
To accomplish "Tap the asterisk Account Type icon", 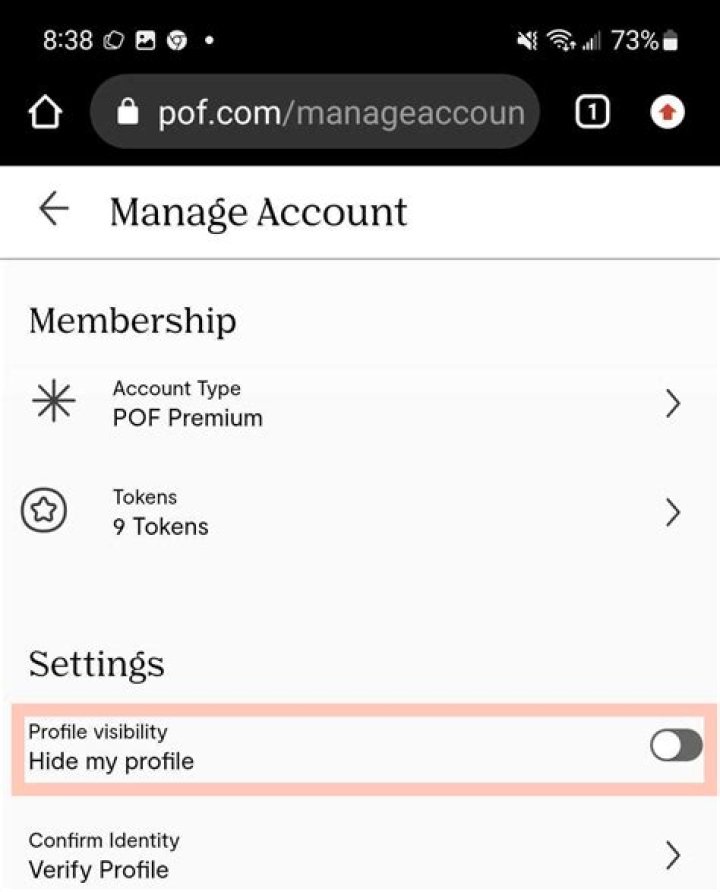I will point(52,403).
